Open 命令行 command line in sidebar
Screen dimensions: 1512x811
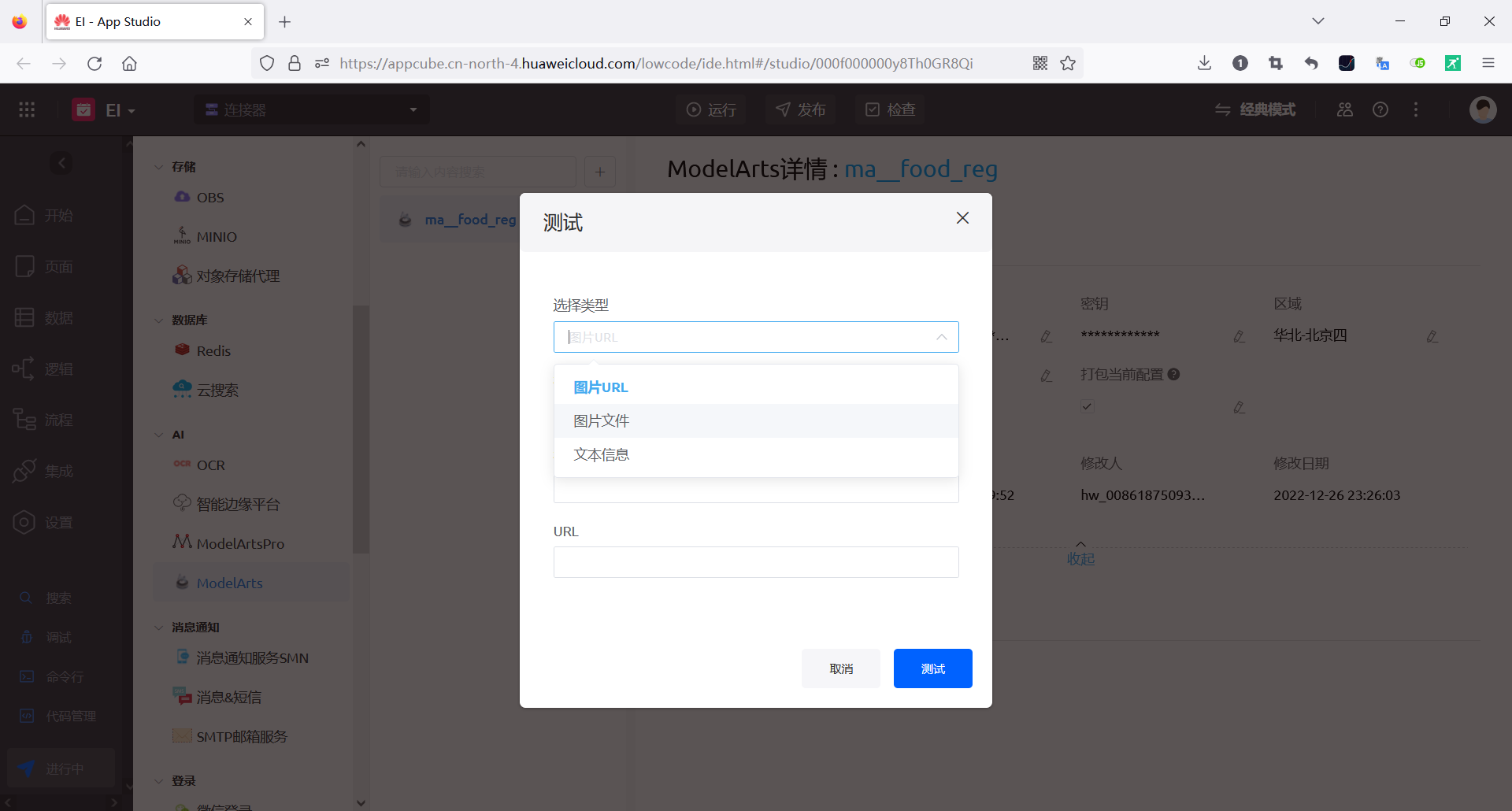pos(52,676)
